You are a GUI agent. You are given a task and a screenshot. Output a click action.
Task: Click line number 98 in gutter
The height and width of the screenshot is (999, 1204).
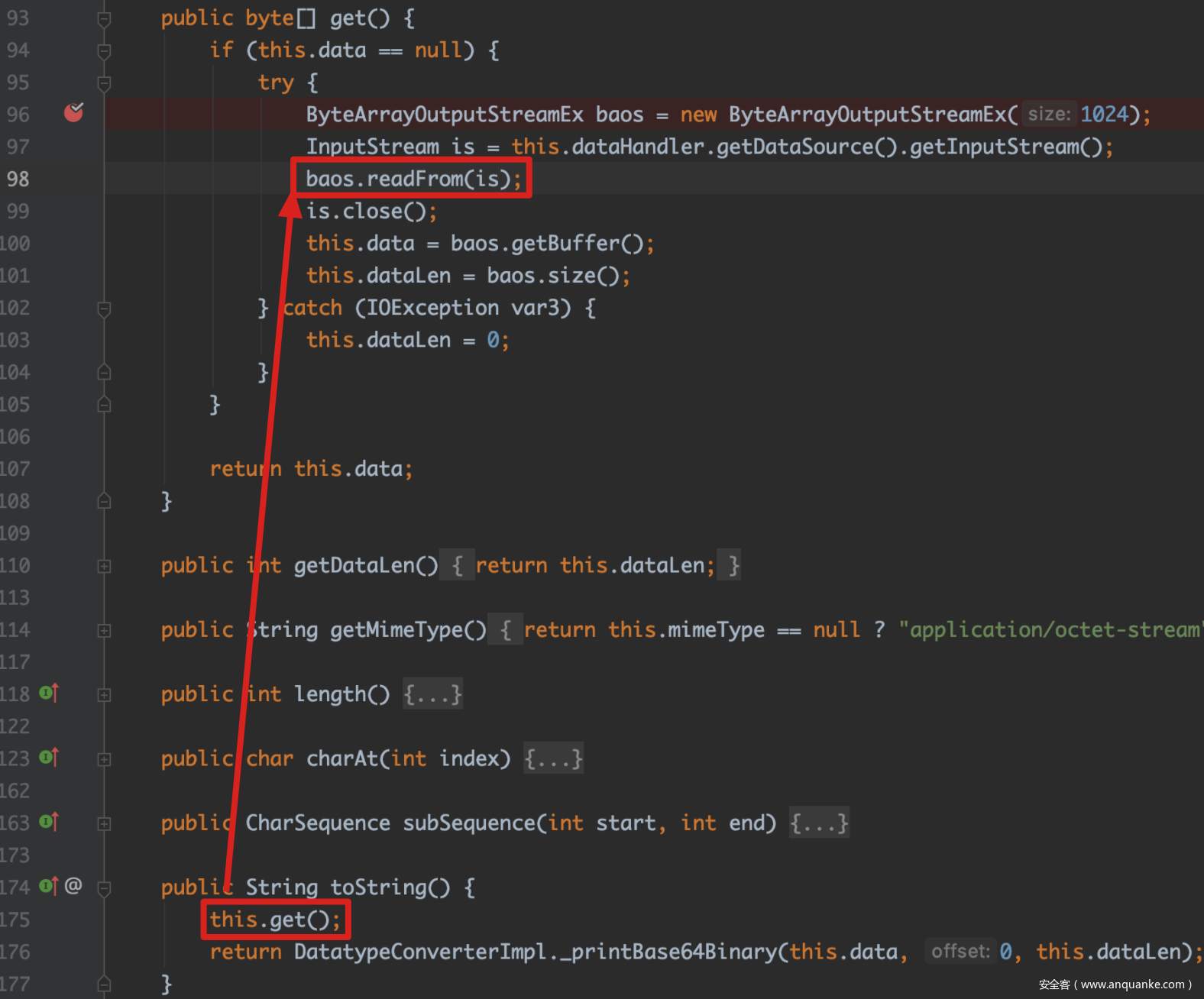point(18,179)
